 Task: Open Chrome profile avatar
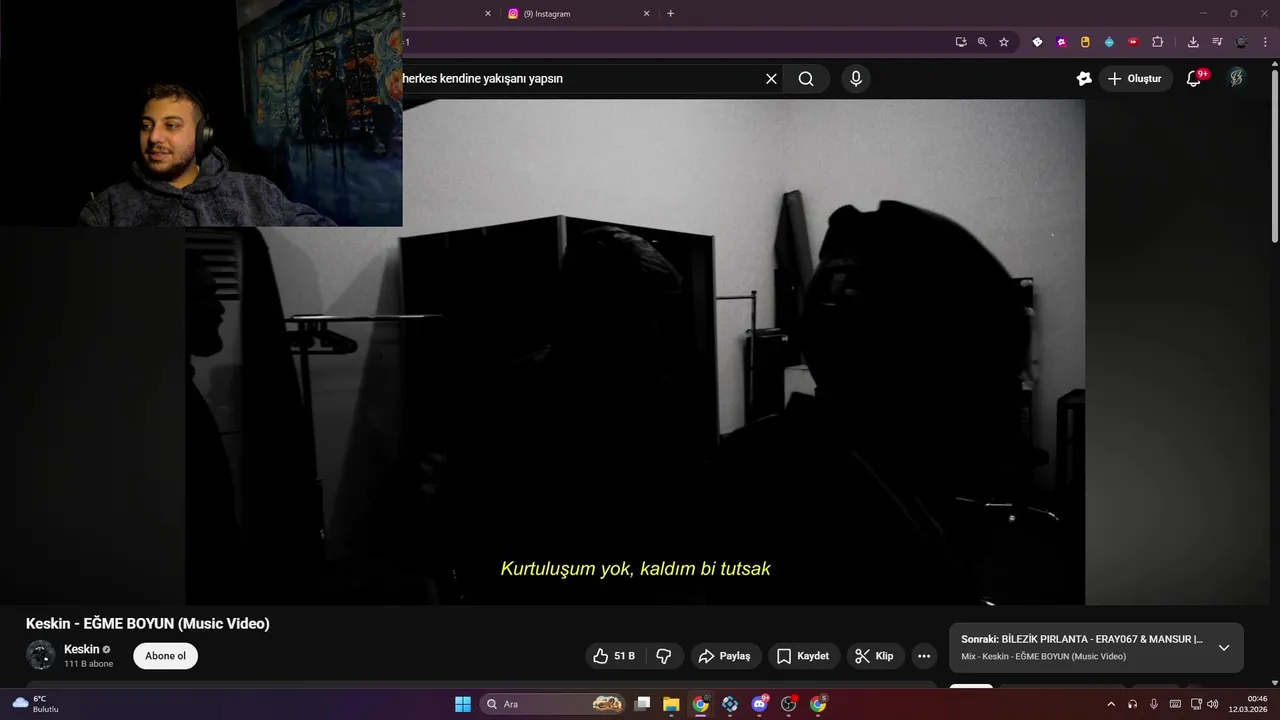tap(1242, 42)
